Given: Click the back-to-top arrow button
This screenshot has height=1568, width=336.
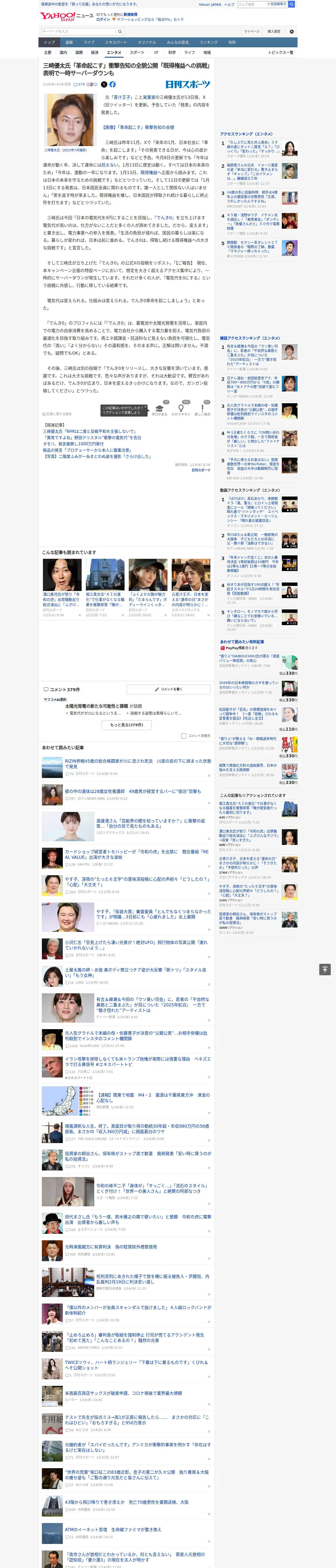Looking at the screenshot, I should click(325, 970).
